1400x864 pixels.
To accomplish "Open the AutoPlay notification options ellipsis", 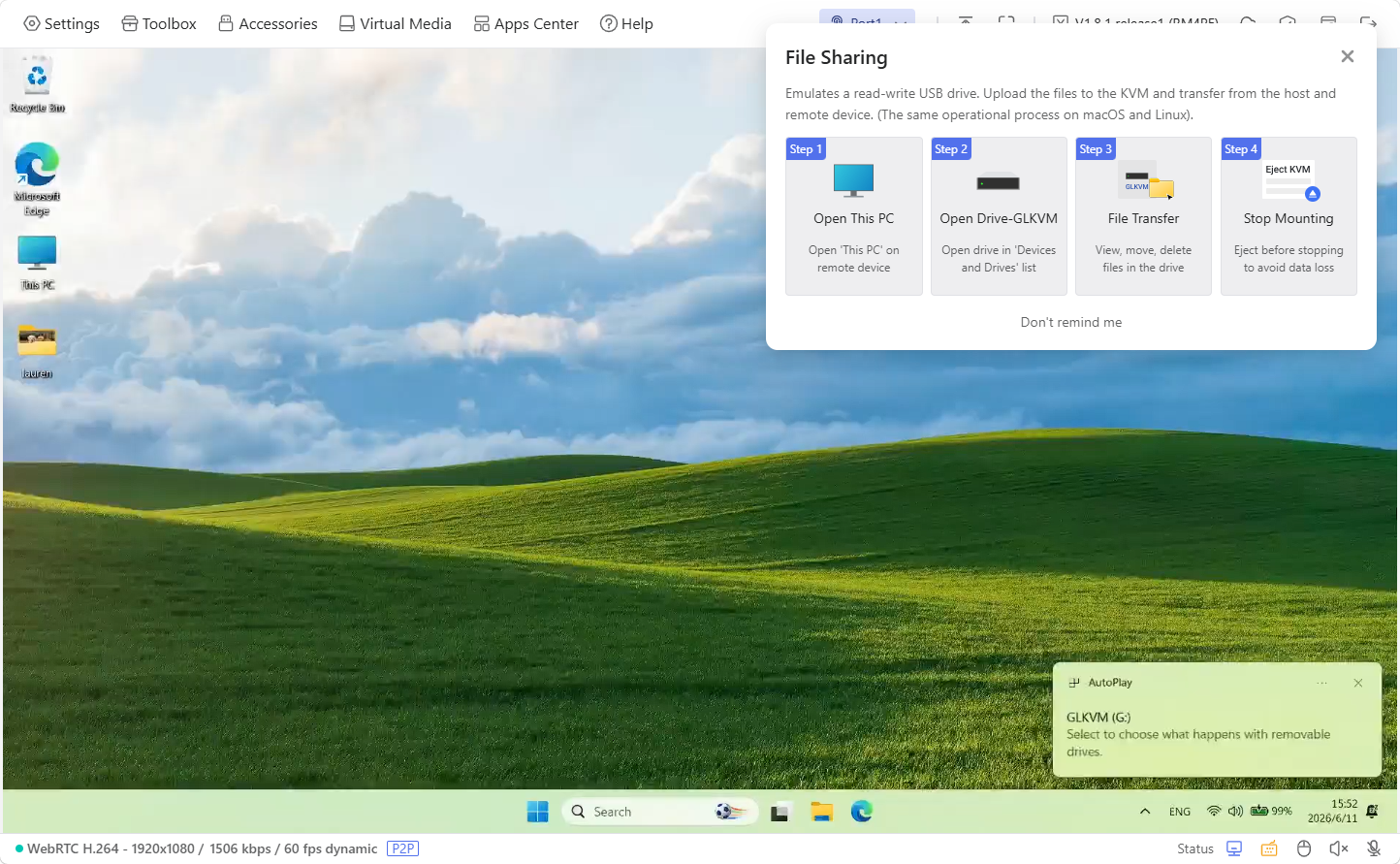I will coord(1322,683).
